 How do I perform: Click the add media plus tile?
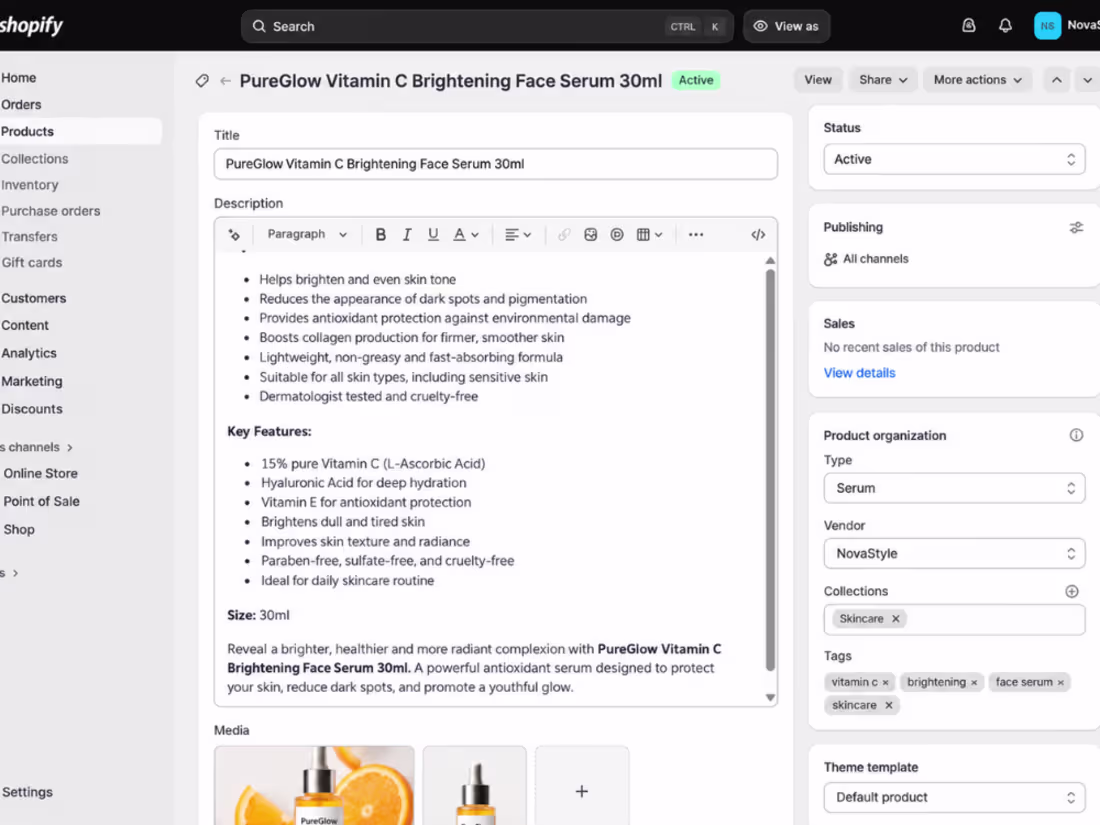[582, 786]
